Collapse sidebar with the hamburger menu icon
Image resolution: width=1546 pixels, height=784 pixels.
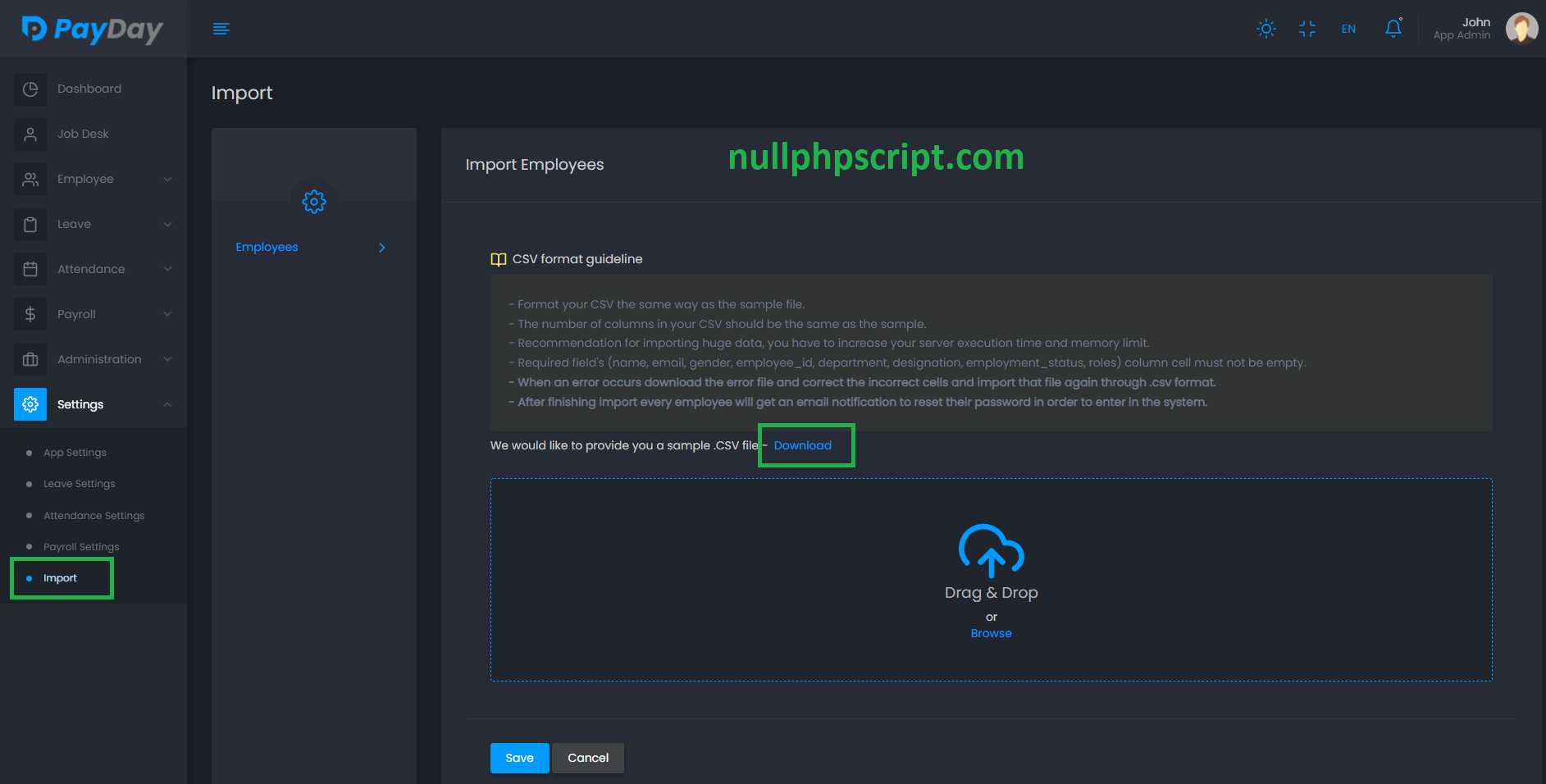(x=221, y=29)
